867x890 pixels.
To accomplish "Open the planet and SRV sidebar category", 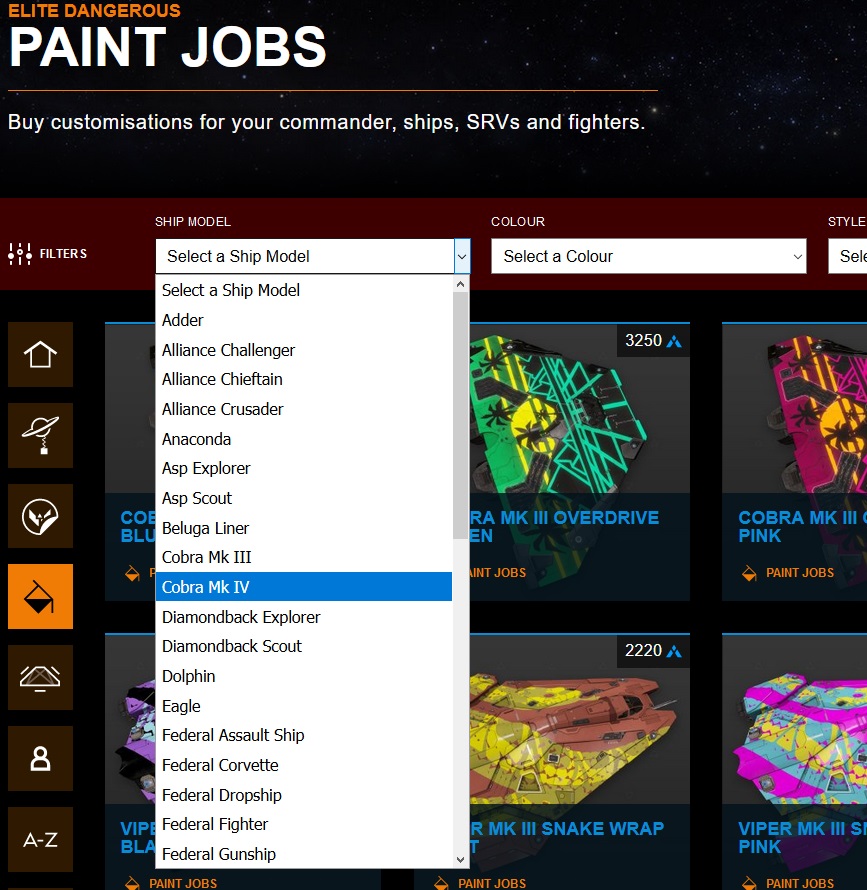I will coord(40,435).
